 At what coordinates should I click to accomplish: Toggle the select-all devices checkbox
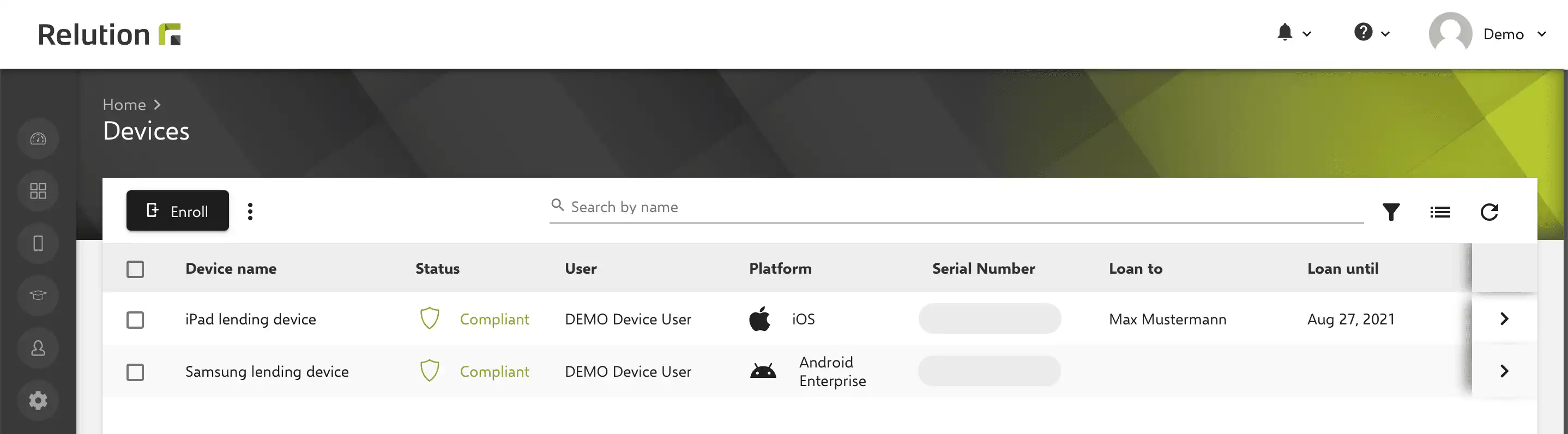pos(135,269)
